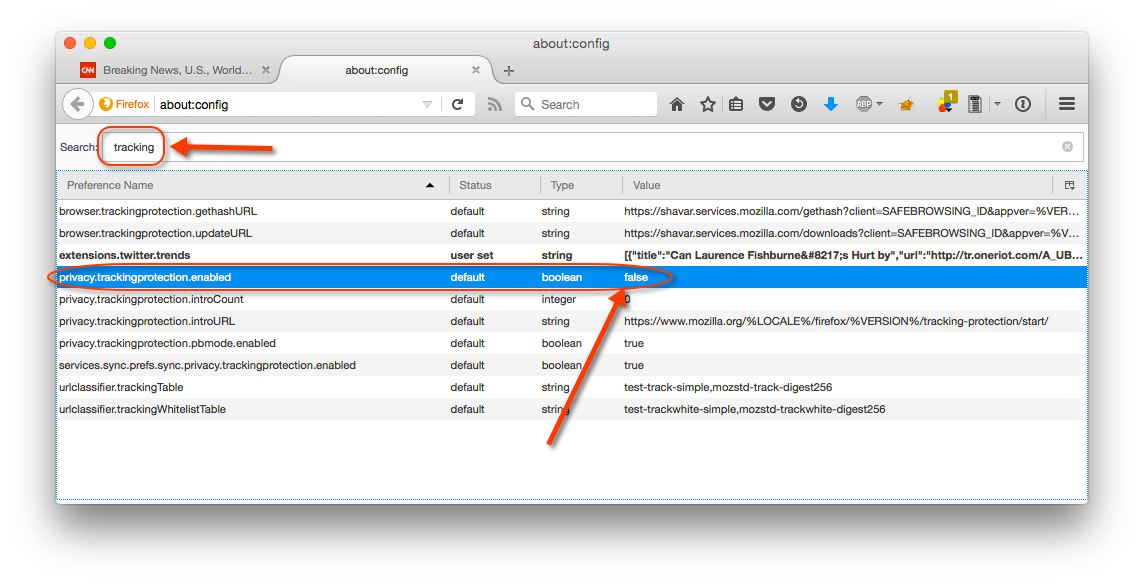Sort by Status column header

point(495,185)
